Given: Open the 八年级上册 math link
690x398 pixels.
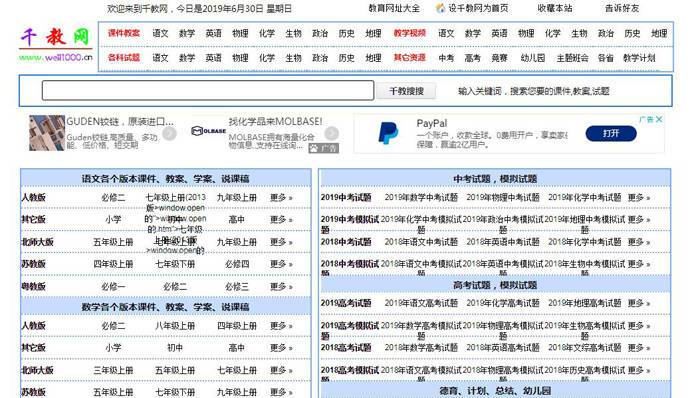Looking at the screenshot, I should coord(175,326).
